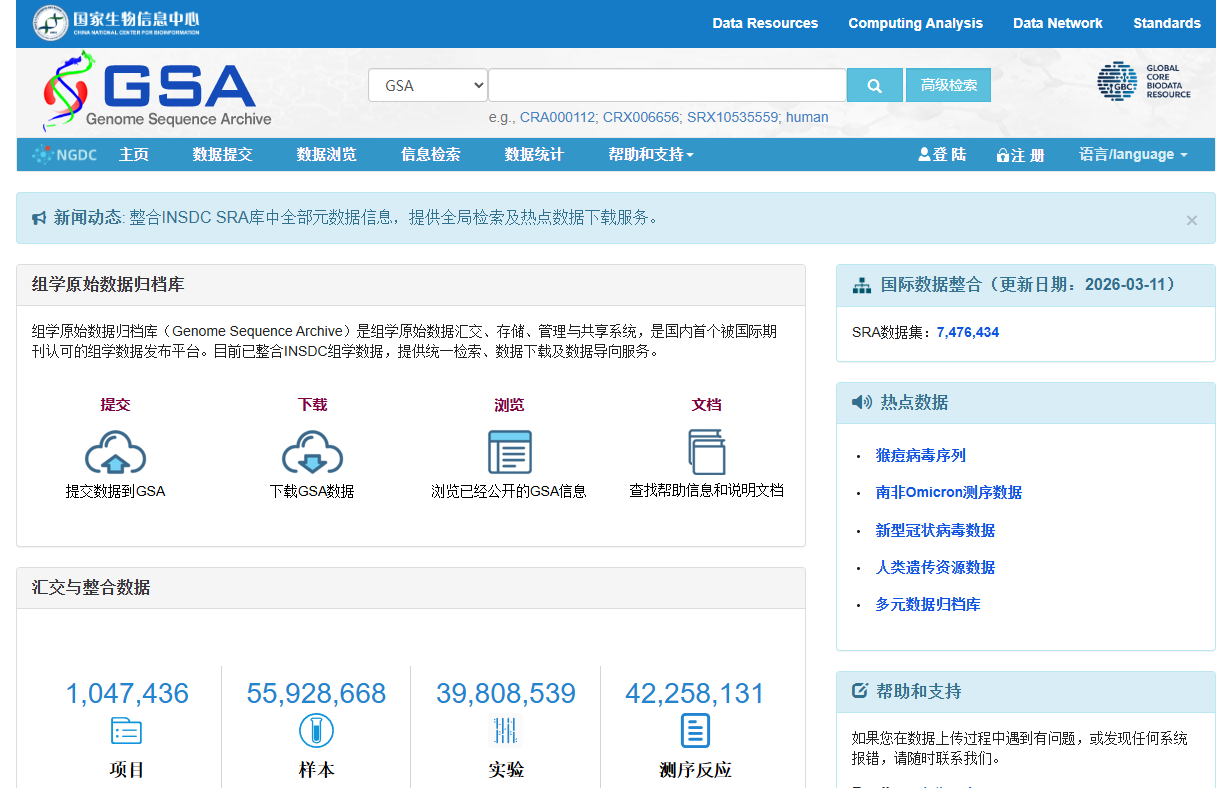Screen dimensions: 1231x788
Task: Click the download cloud icon under 下载
Action: pyautogui.click(x=312, y=452)
